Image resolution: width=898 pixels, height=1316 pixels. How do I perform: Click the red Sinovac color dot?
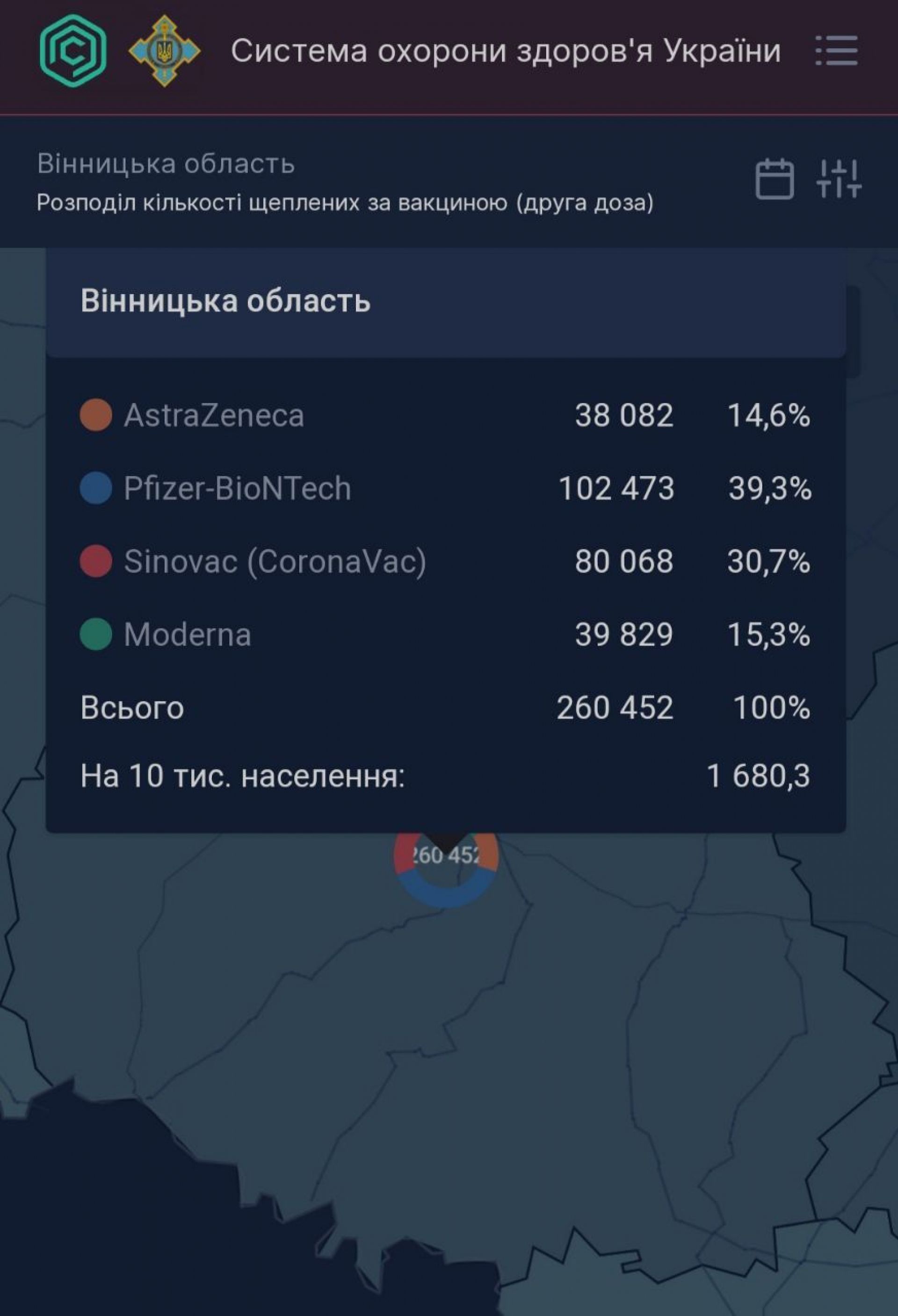click(x=96, y=561)
